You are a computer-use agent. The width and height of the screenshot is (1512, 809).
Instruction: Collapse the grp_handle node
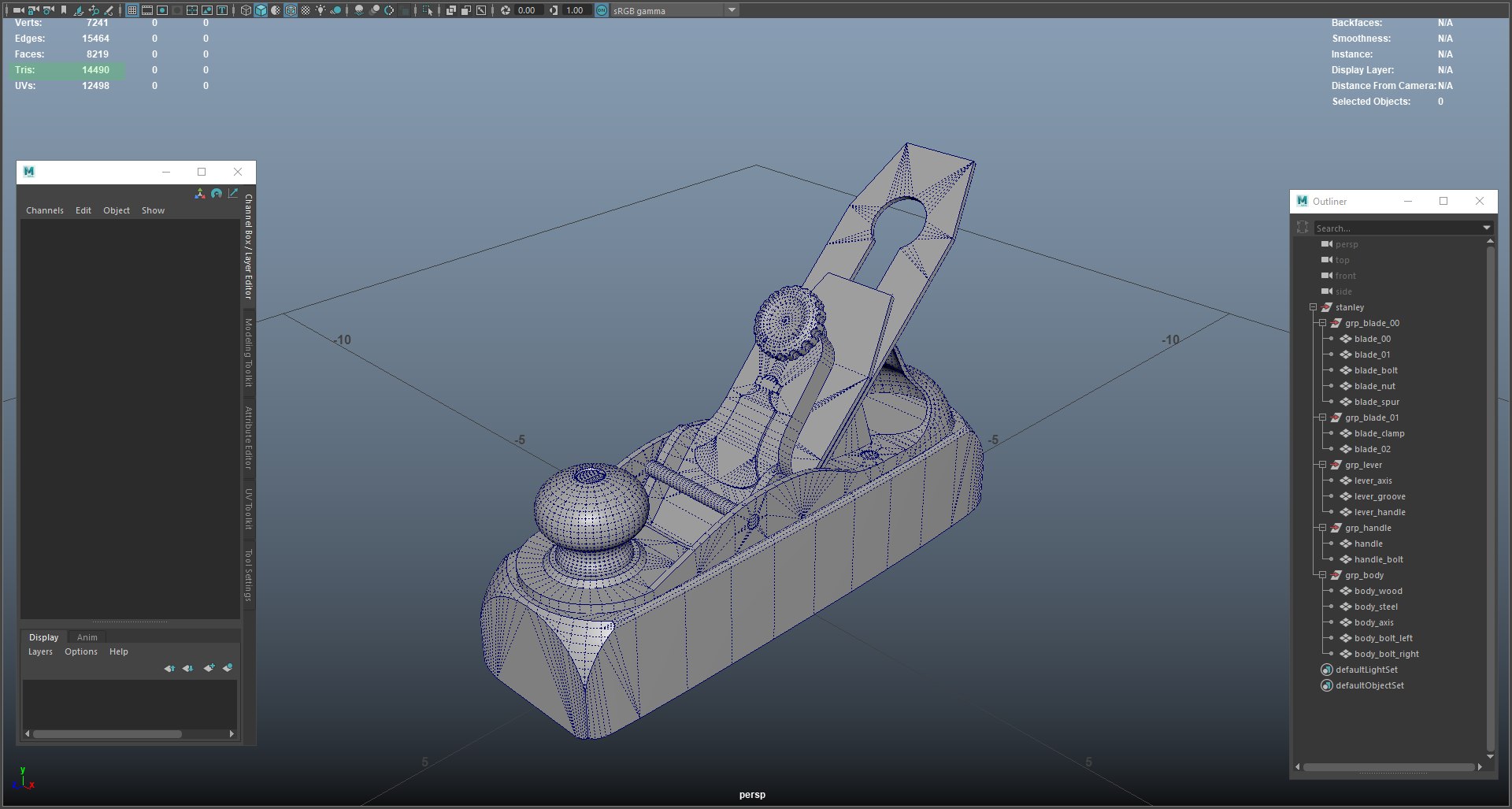1322,528
